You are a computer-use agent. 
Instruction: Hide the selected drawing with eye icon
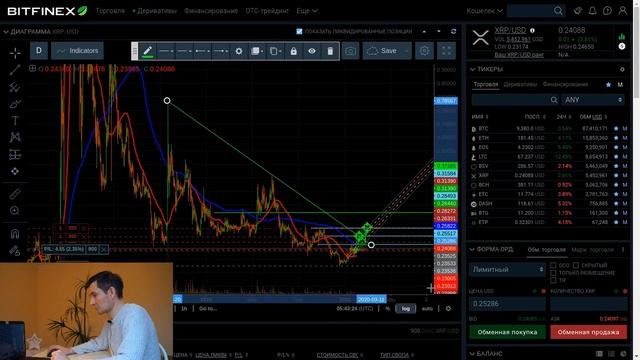tap(312, 51)
